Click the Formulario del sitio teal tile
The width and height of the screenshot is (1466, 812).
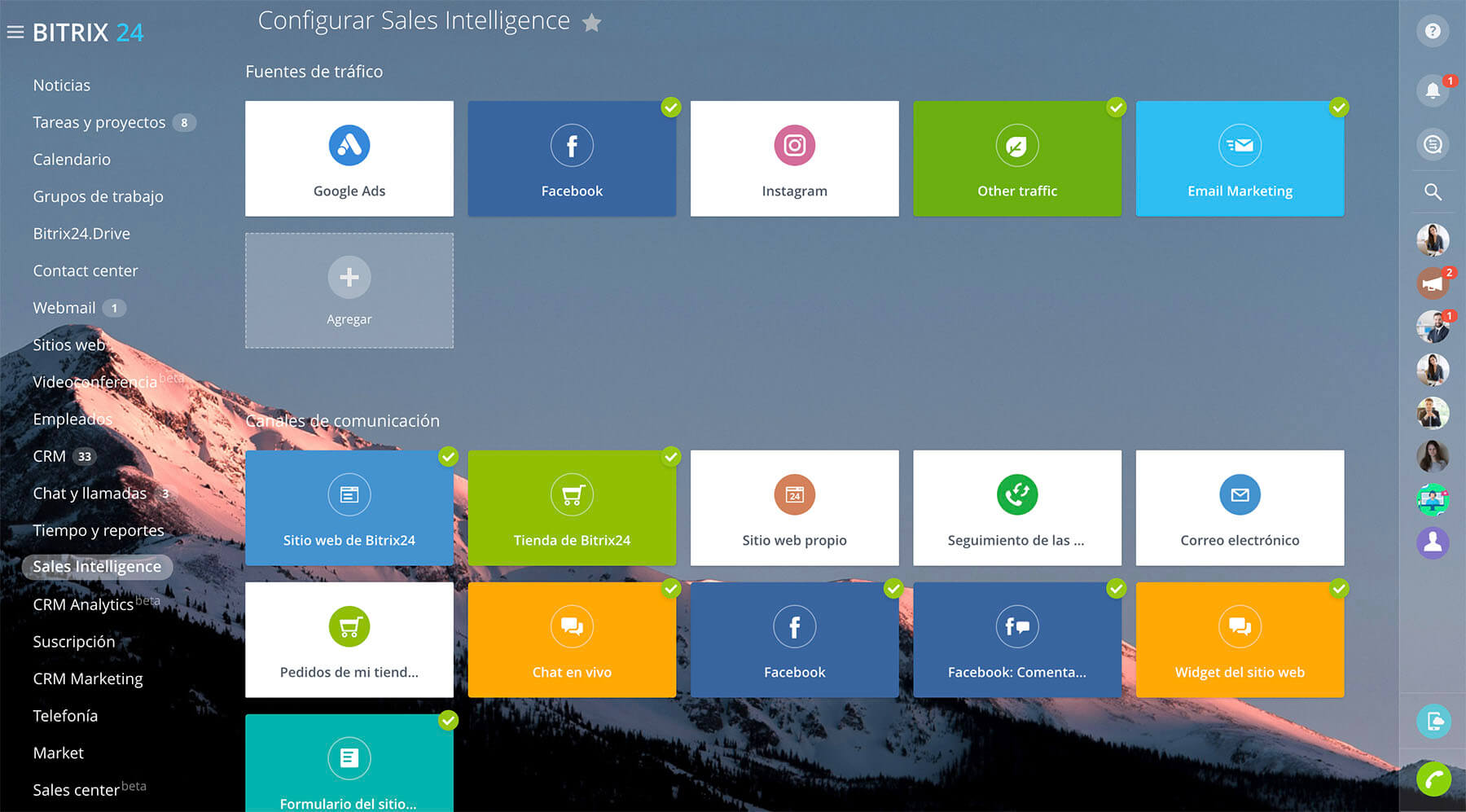click(349, 763)
